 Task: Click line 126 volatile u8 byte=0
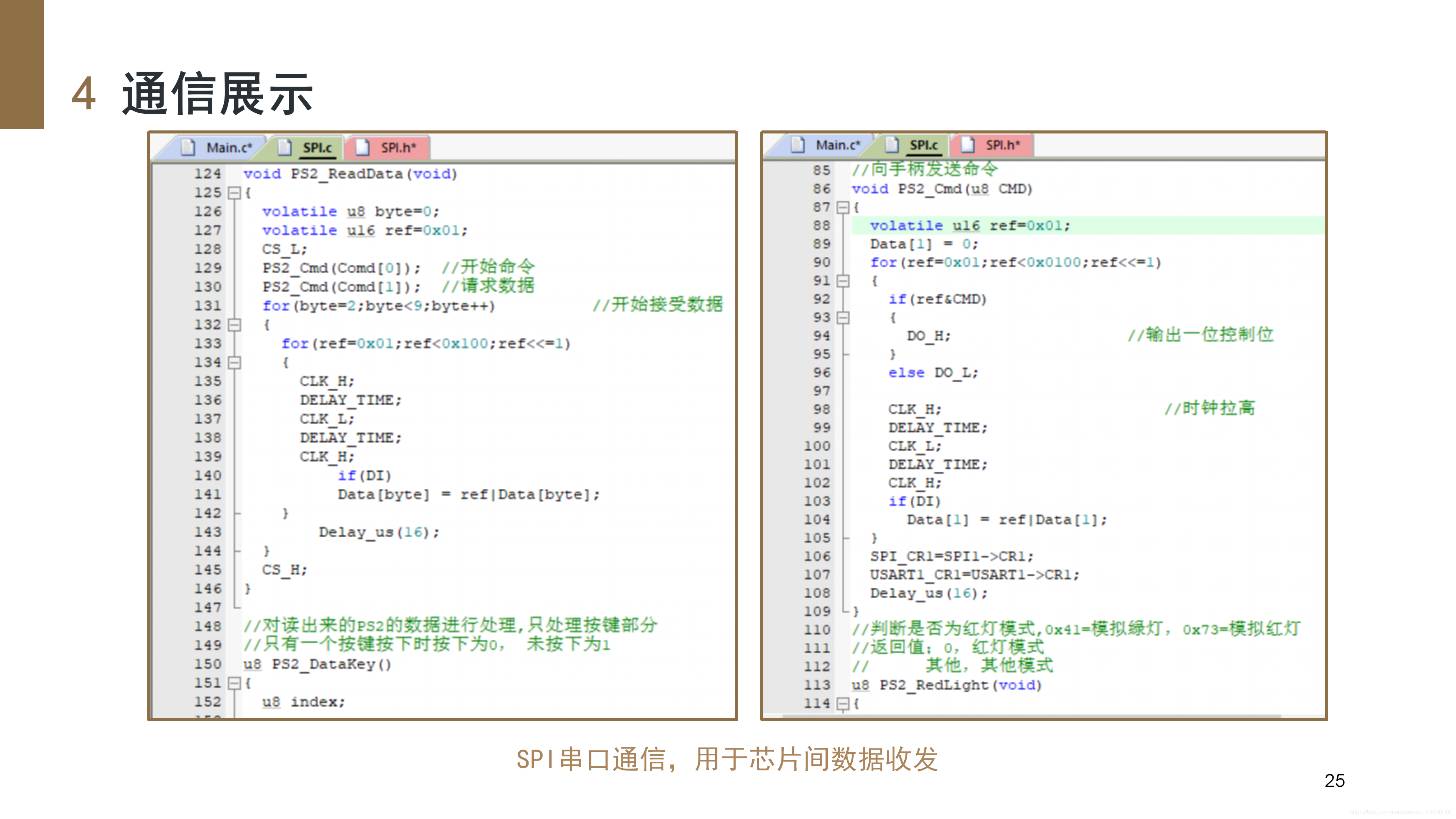(350, 212)
